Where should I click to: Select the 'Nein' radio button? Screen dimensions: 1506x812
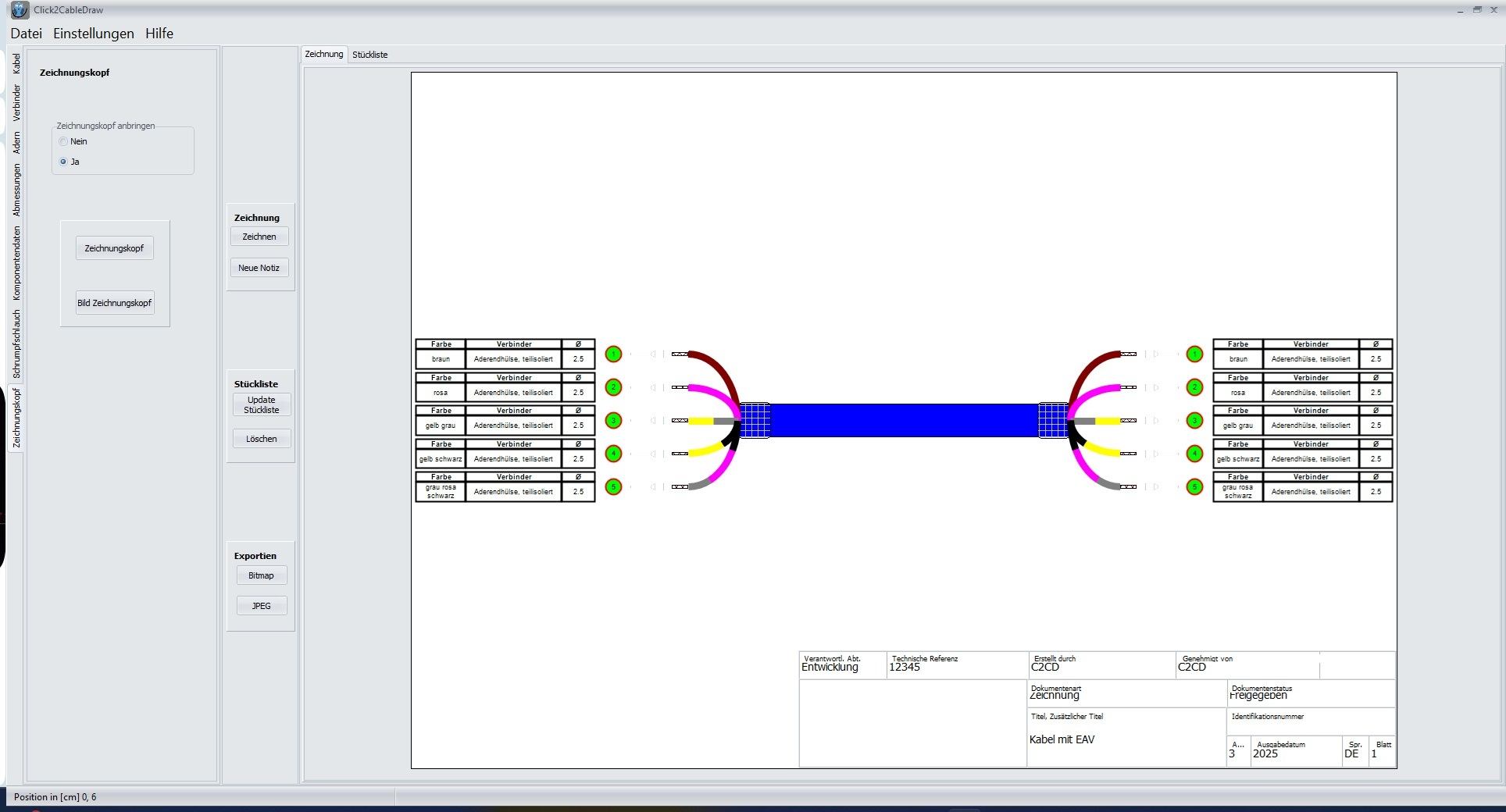(x=64, y=141)
